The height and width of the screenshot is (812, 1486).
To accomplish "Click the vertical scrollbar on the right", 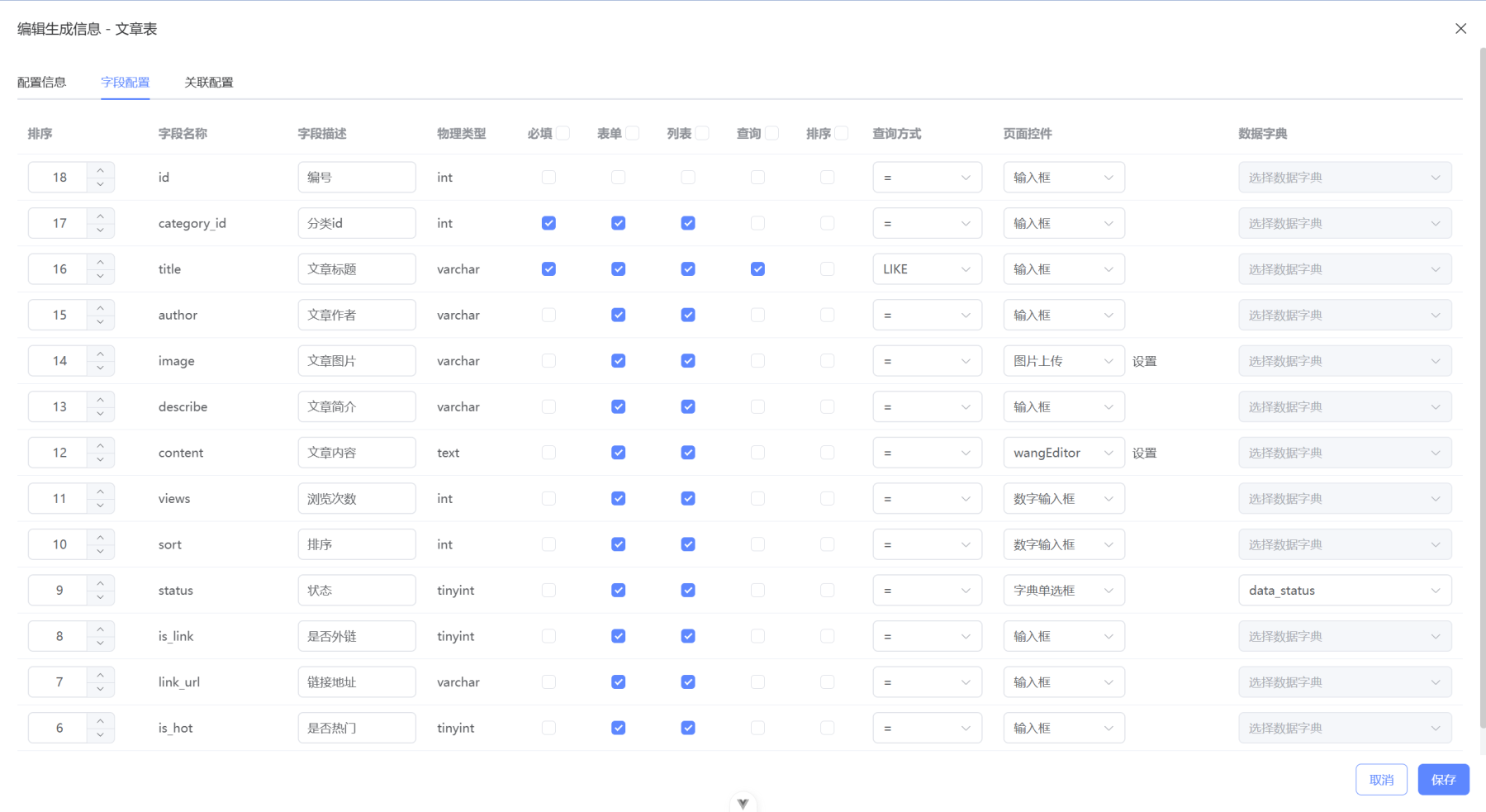I will [1482, 388].
